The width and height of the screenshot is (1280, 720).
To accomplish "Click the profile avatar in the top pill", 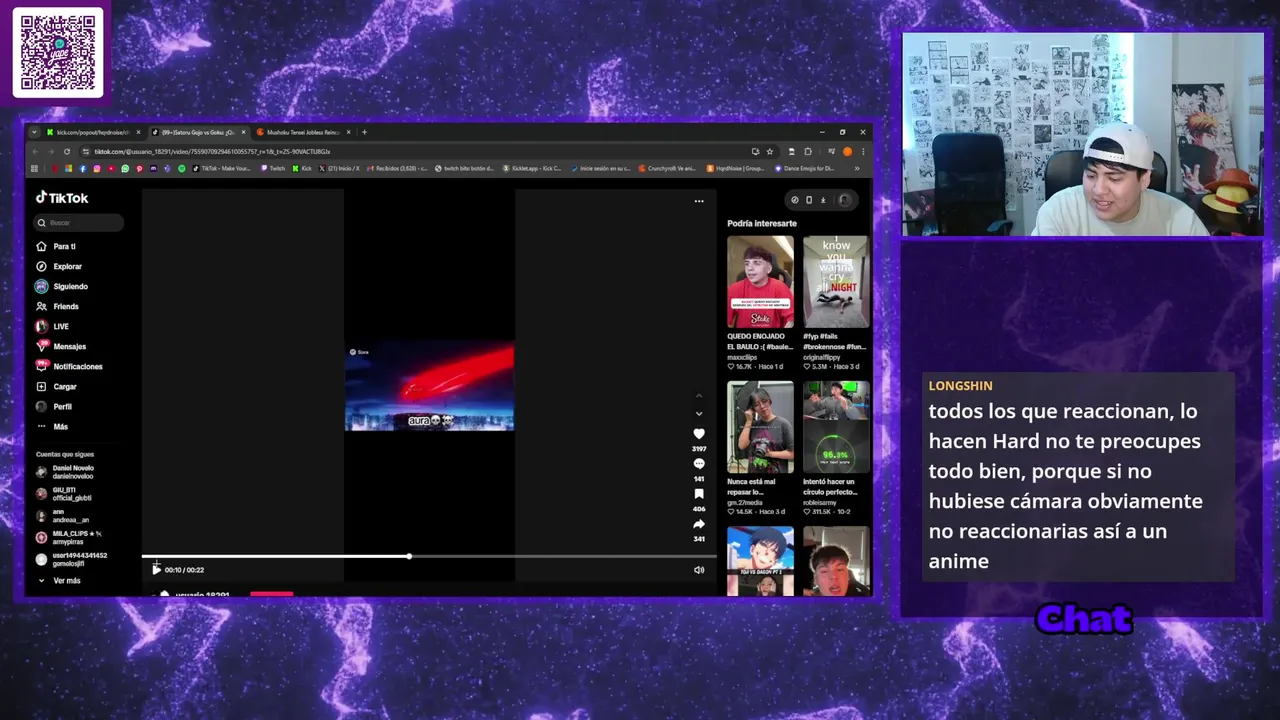I will tap(844, 200).
